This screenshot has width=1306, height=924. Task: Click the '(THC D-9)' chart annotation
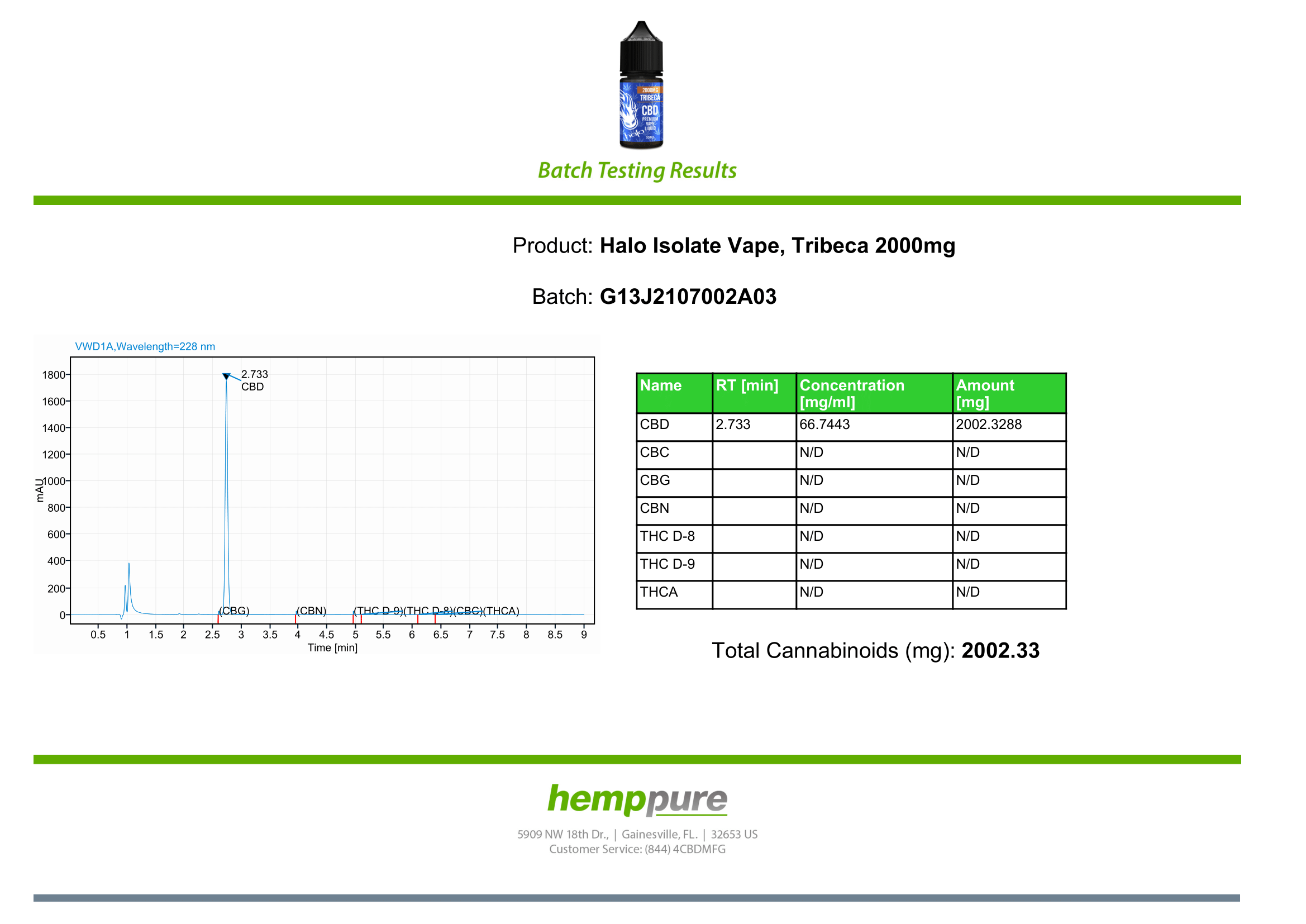[x=378, y=611]
